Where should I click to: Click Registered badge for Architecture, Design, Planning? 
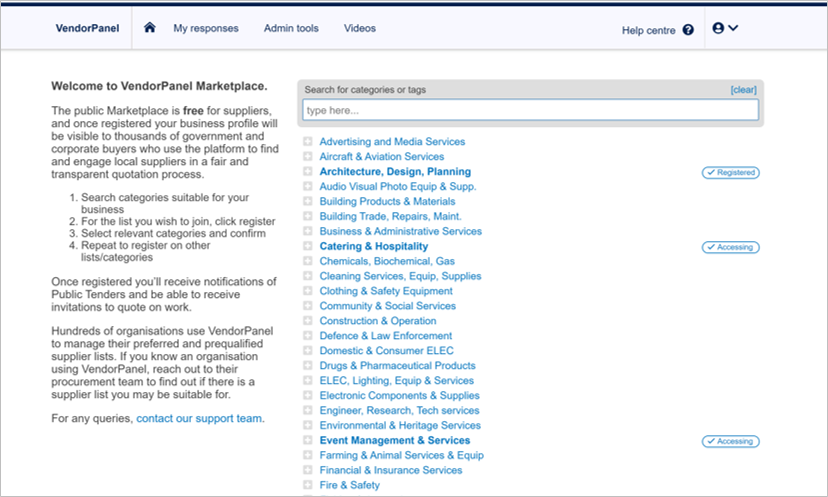coord(730,173)
